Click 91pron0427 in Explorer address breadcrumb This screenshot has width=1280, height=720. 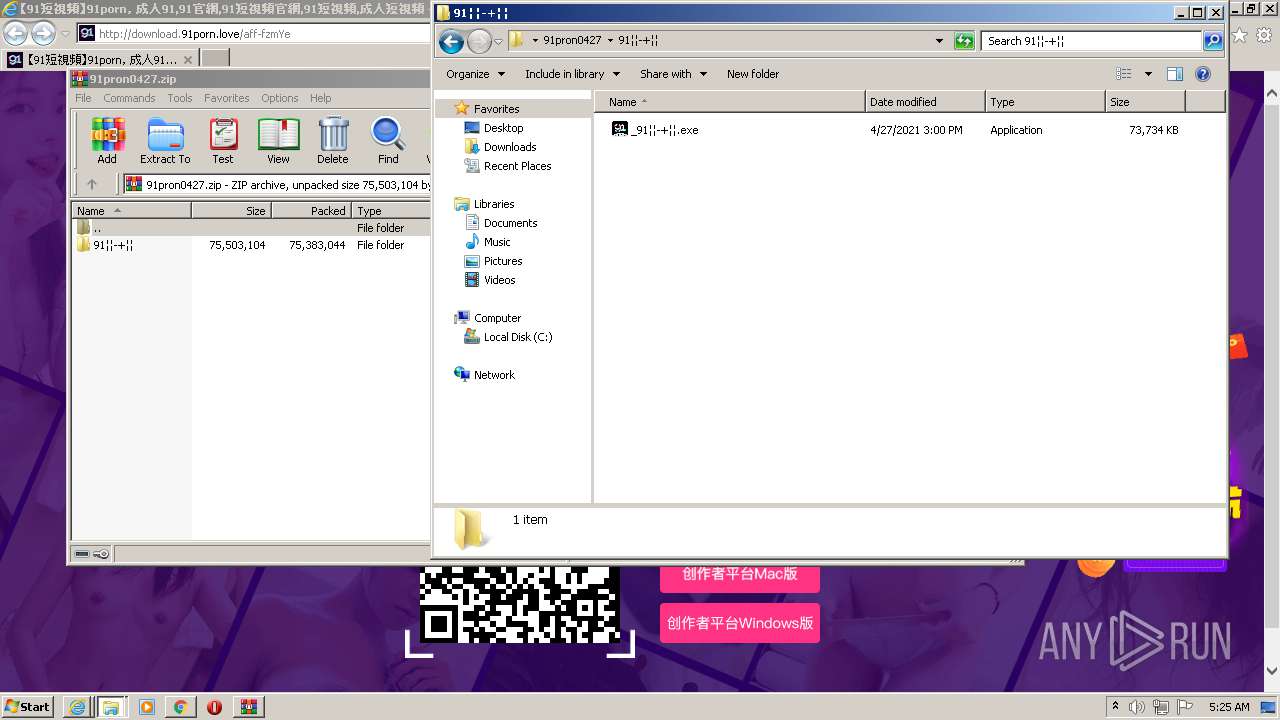tap(572, 41)
